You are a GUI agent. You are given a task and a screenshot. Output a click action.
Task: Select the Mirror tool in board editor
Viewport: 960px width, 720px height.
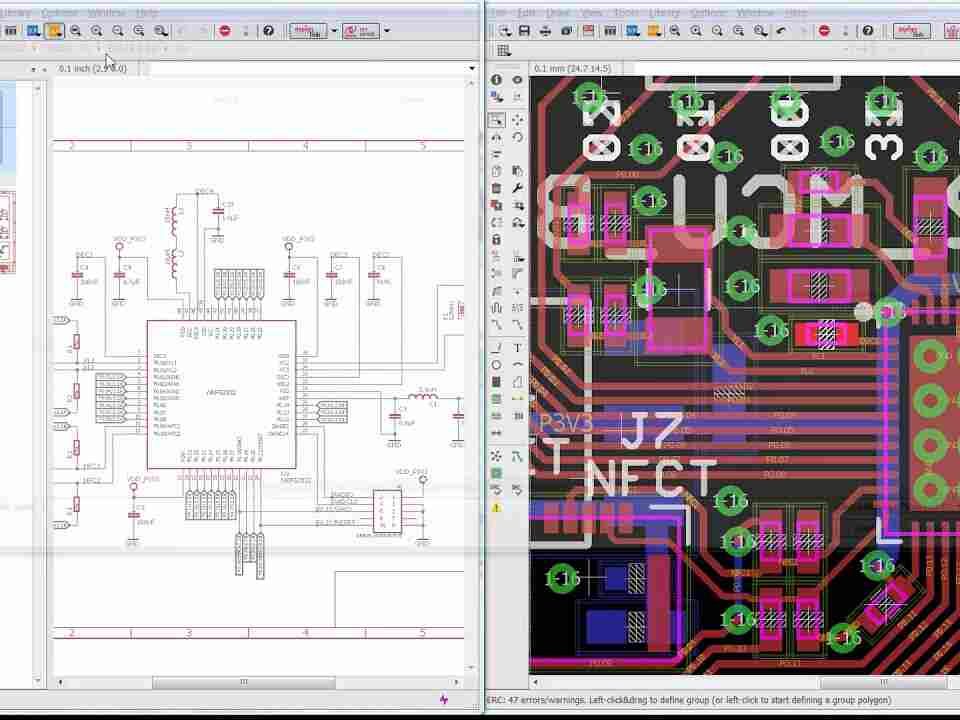tap(497, 137)
